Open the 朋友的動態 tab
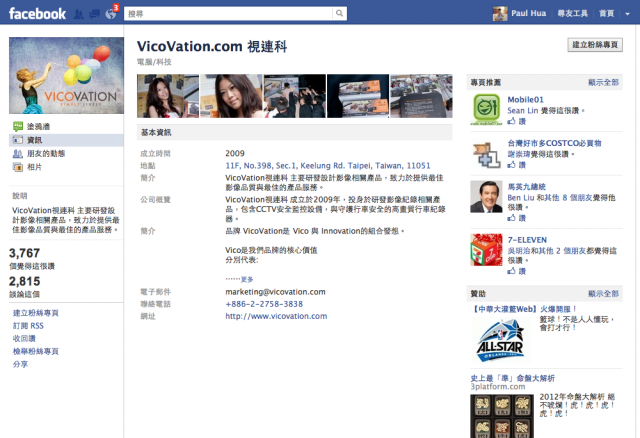The width and height of the screenshot is (640, 438). pyautogui.click(x=46, y=153)
